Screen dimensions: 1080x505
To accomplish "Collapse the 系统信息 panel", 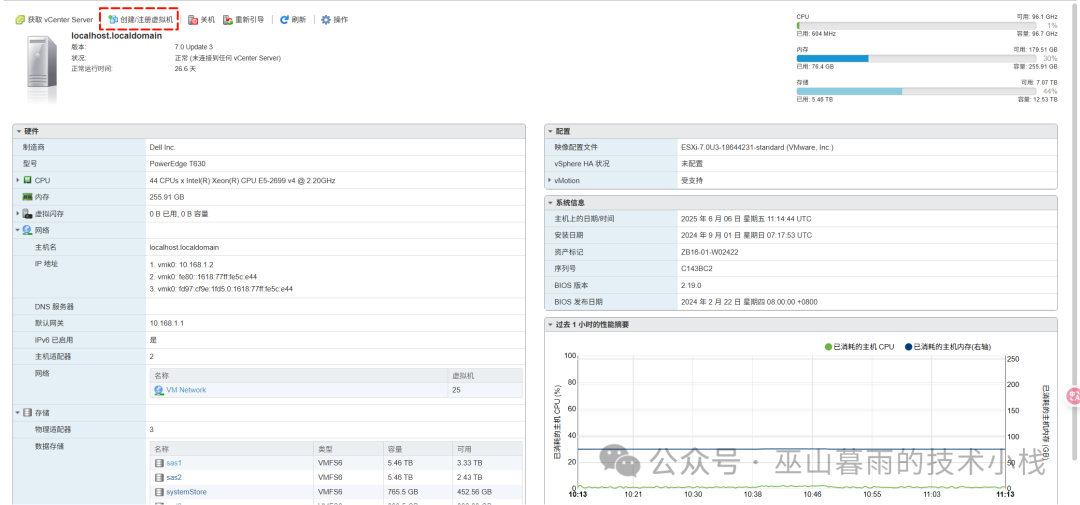I will tap(550, 203).
